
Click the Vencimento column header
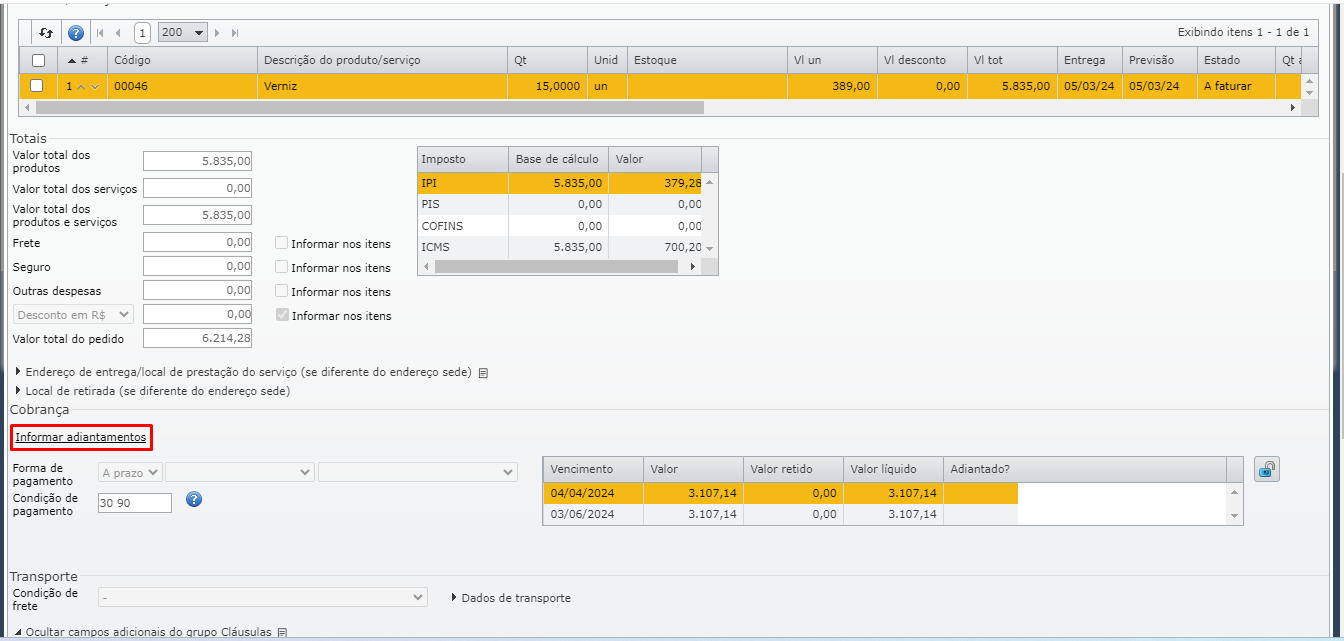point(581,469)
